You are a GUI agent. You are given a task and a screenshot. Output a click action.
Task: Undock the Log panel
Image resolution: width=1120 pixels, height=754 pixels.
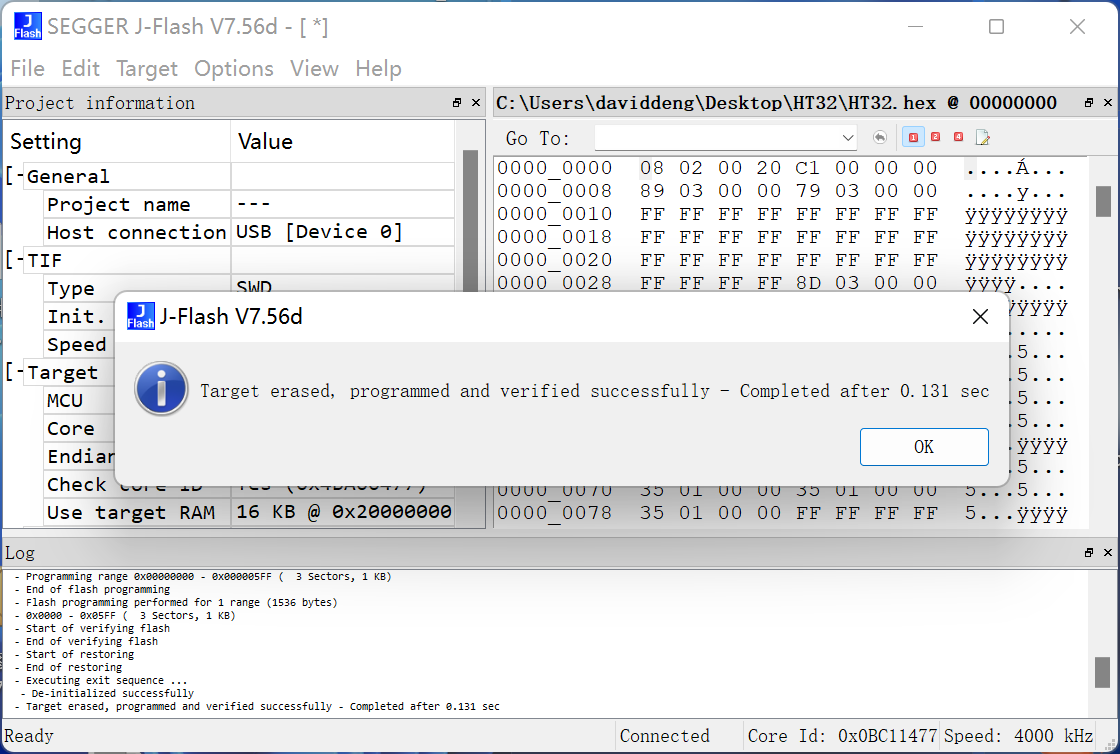[1089, 553]
